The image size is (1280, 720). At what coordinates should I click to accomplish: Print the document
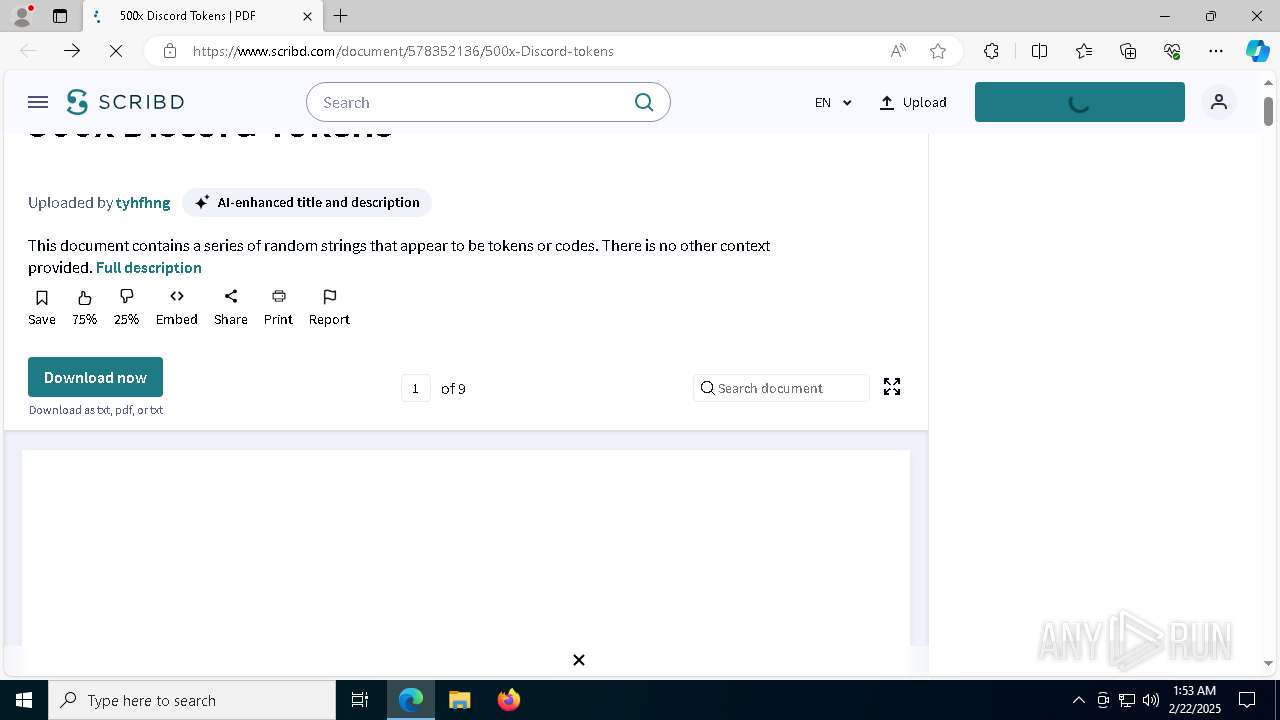[x=279, y=307]
